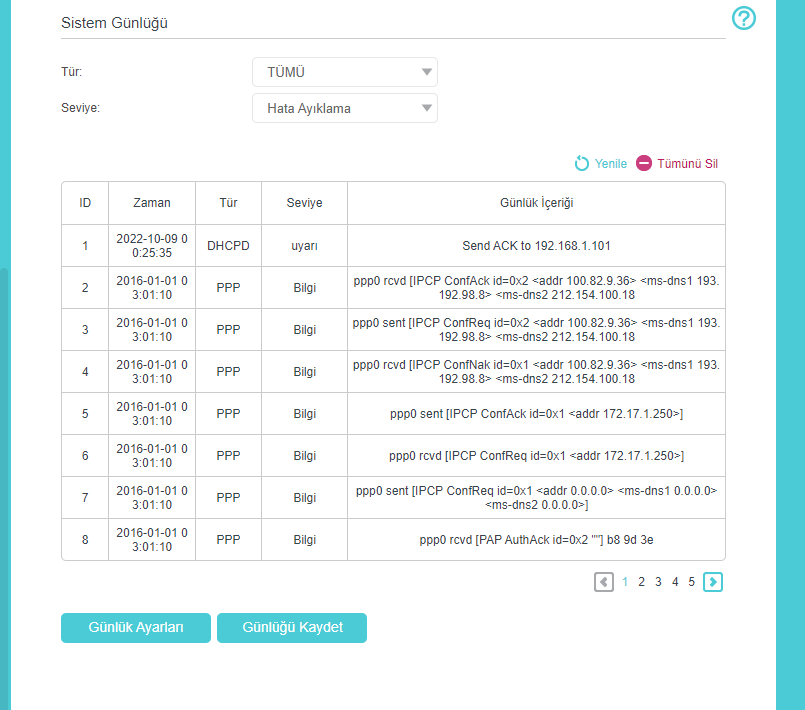
Task: Select ConfReq addr 0.0.0.0 log entry
Action: click(536, 497)
